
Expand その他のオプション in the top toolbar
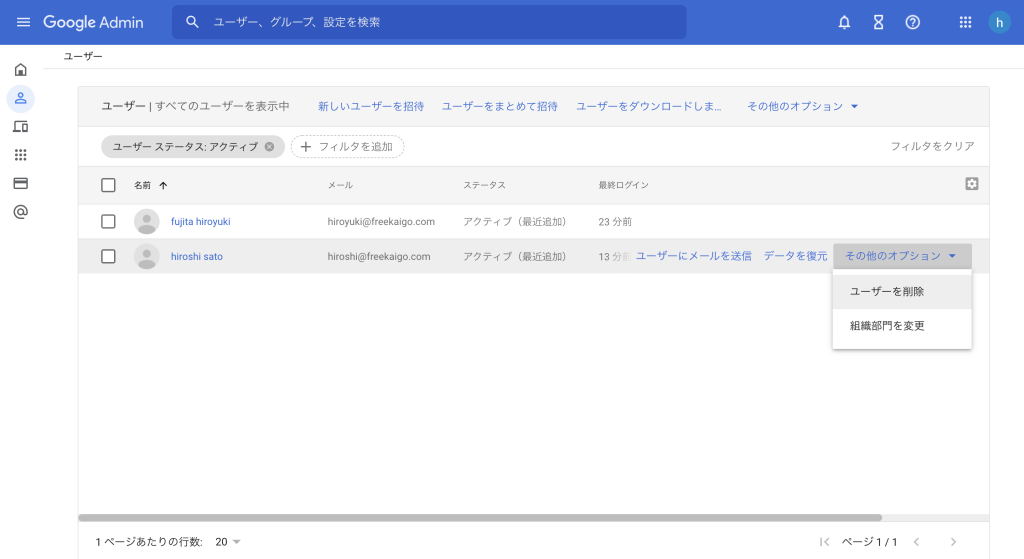[x=802, y=106]
